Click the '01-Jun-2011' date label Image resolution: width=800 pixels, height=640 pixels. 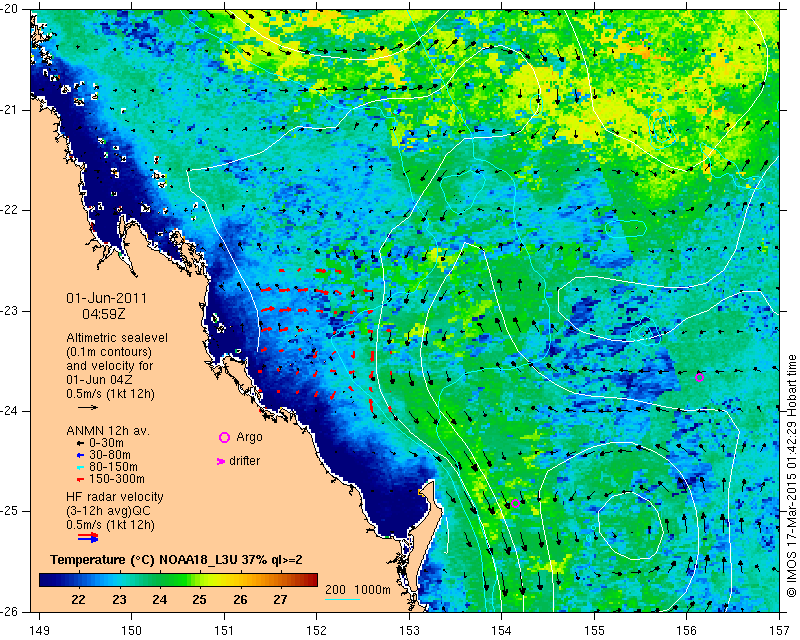click(107, 298)
